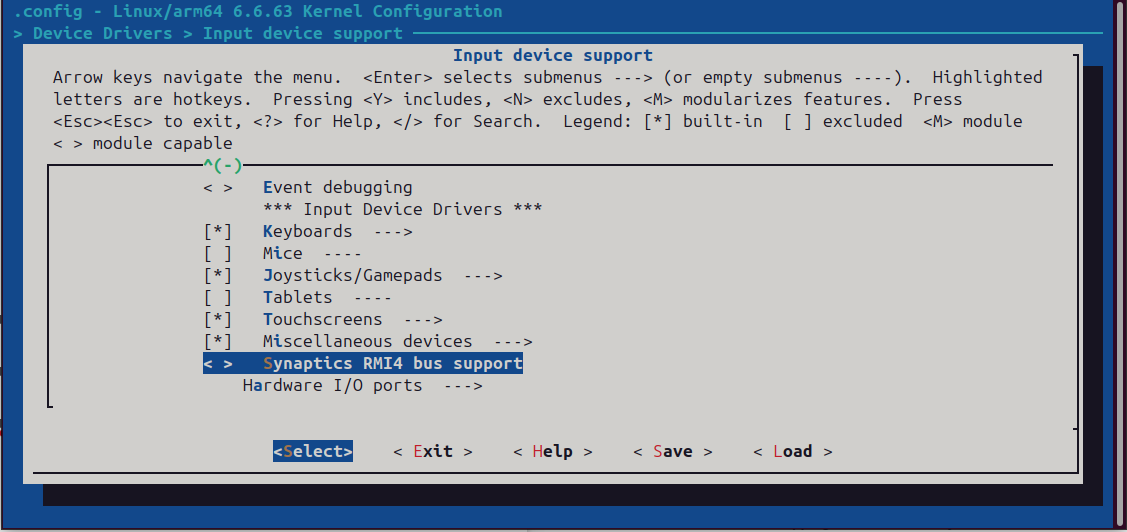Viewport: 1127px width, 532px height.
Task: Select the Joysticks/Gamepads menu entry
Action: [353, 275]
